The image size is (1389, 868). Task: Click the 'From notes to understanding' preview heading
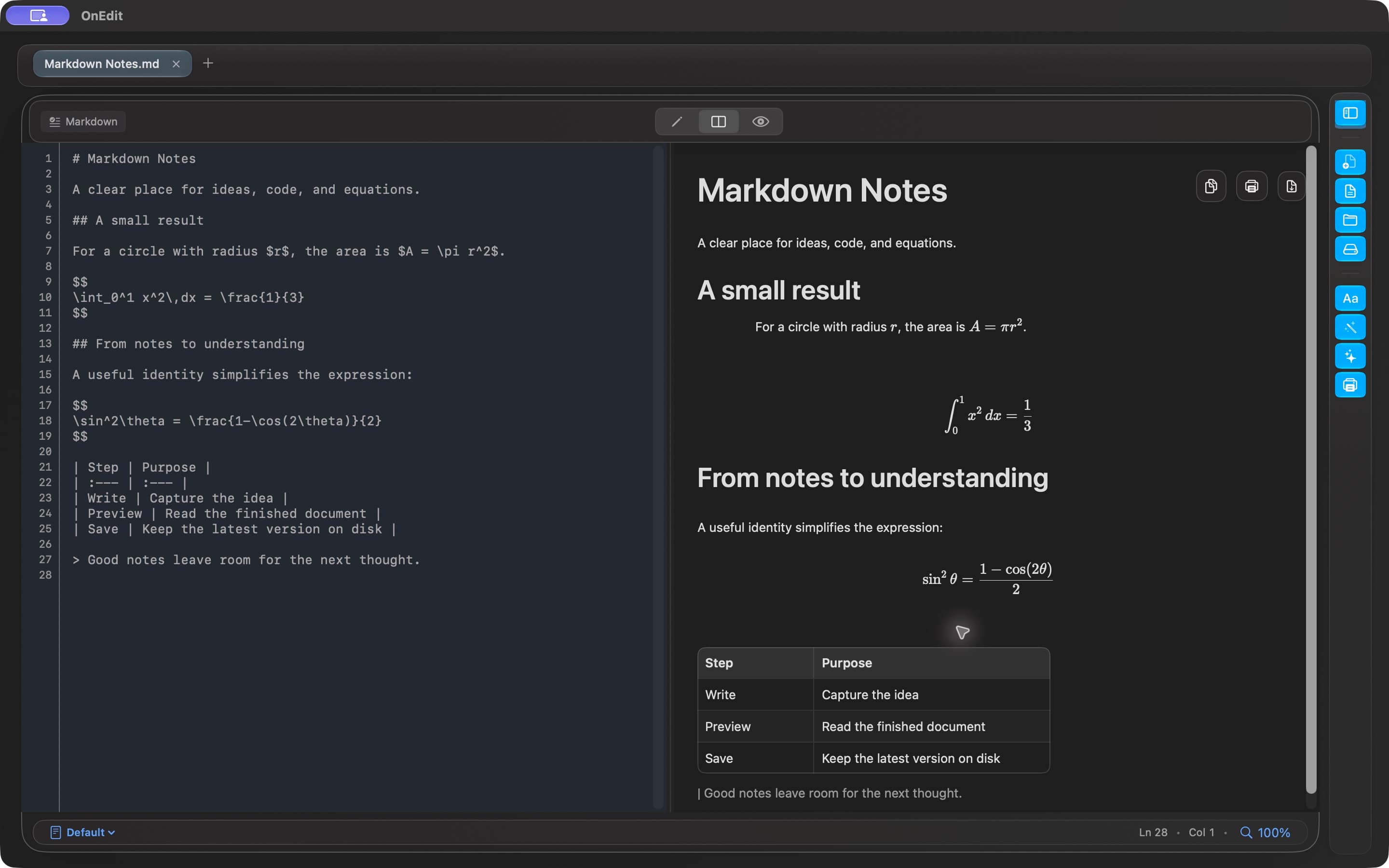(x=872, y=477)
